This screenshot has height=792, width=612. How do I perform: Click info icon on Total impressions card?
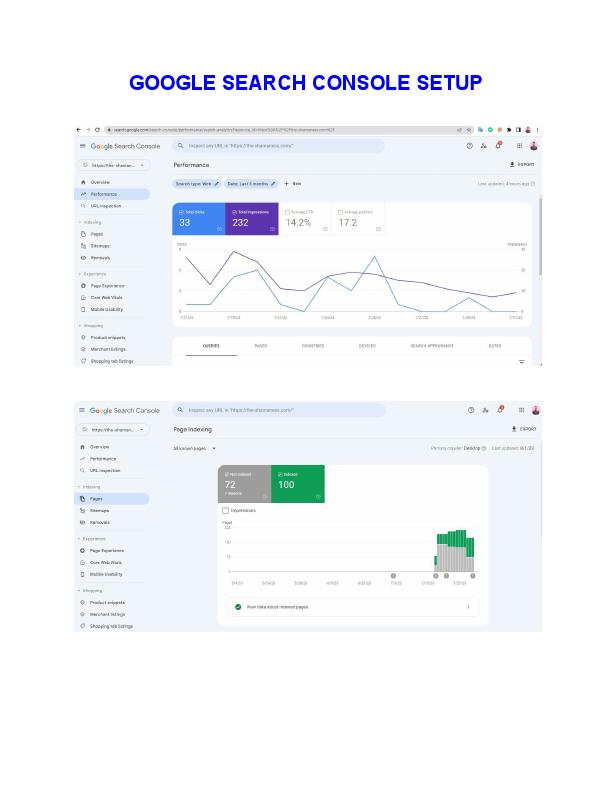272,229
